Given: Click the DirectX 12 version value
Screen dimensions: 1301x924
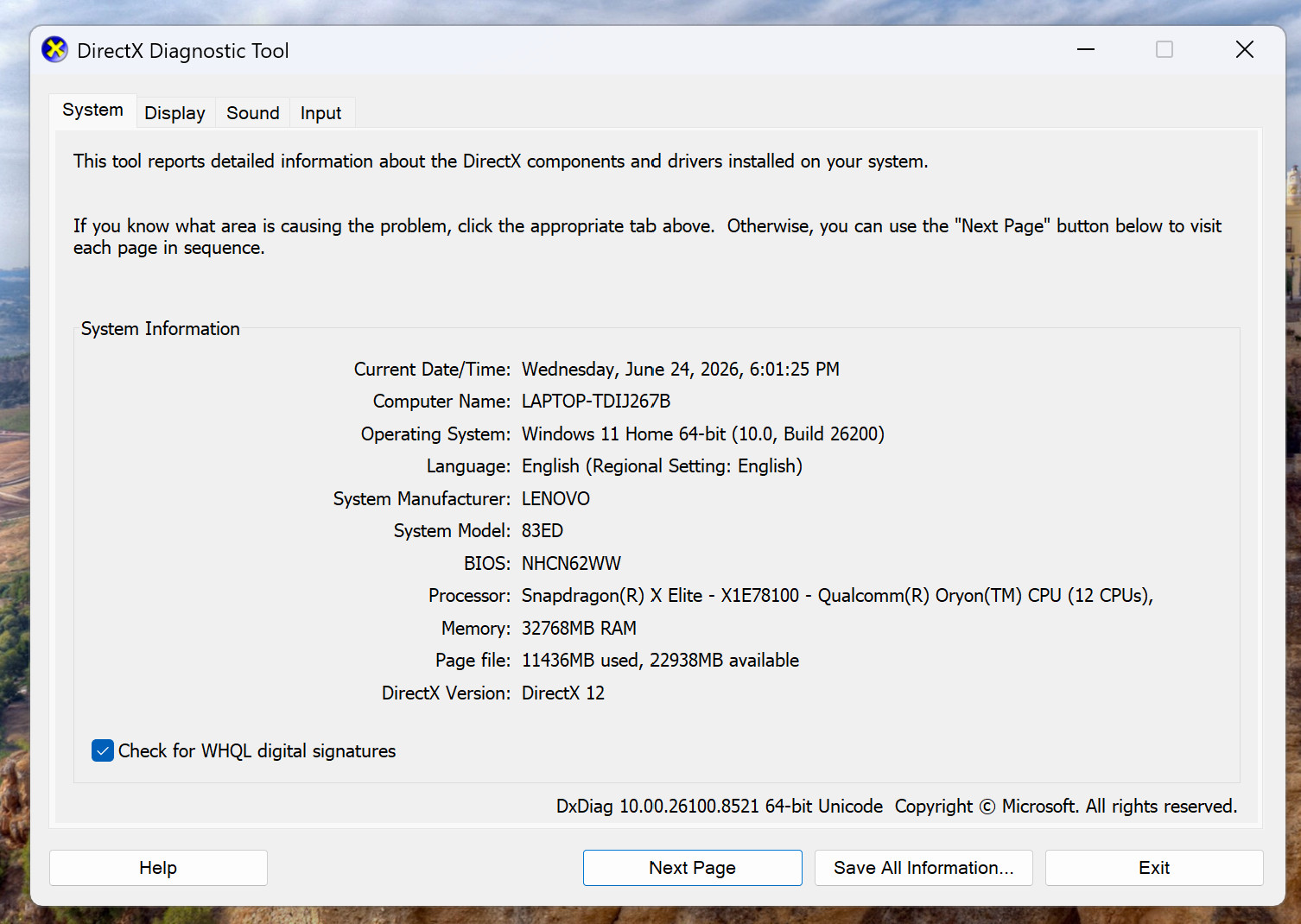Looking at the screenshot, I should tap(563, 693).
